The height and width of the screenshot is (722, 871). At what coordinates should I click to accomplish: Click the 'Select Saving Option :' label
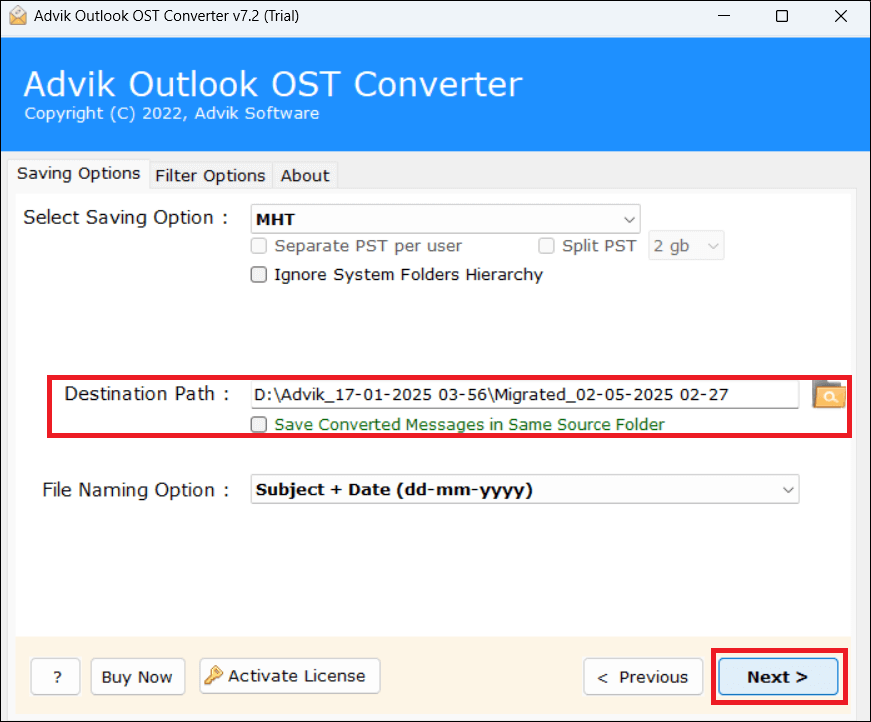[126, 217]
